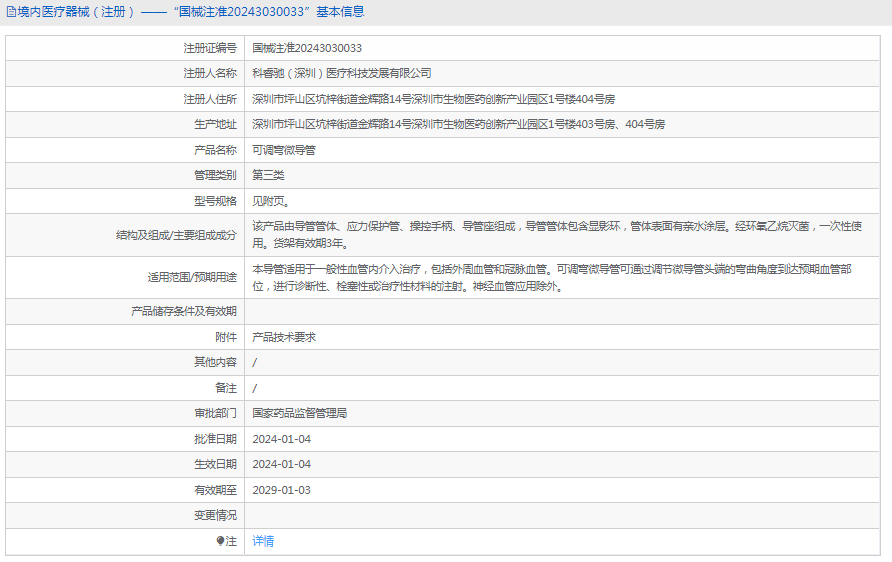Click the 注册人住所 address text
Screen dimensions: 892x562
433,99
